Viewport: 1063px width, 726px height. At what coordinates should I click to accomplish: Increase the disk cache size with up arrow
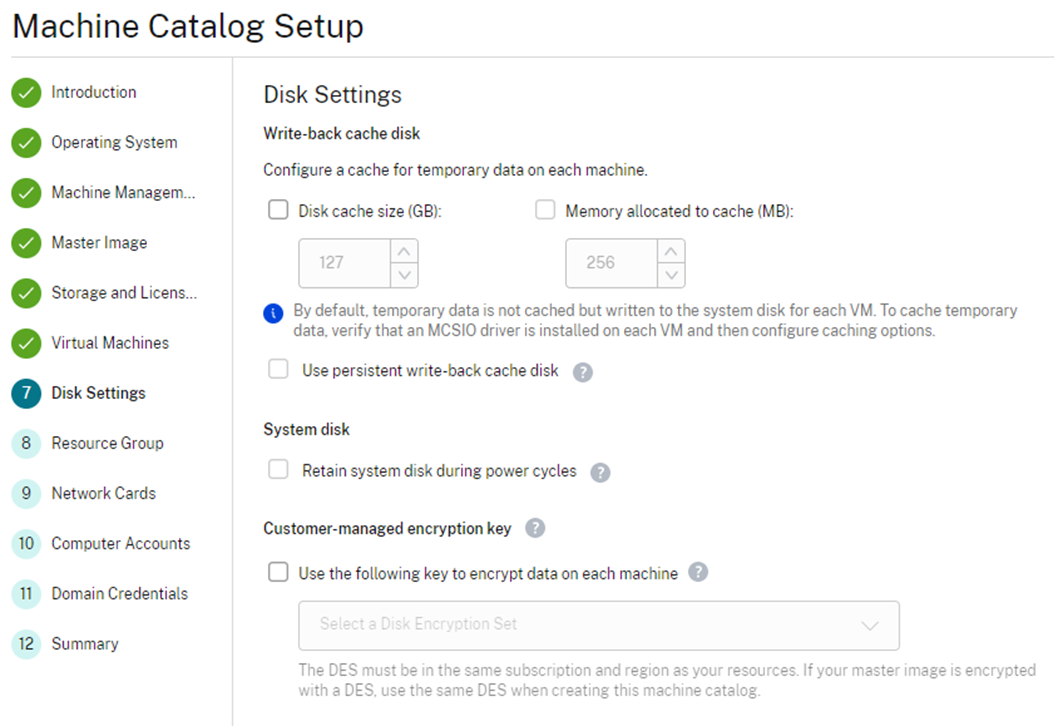(x=404, y=251)
